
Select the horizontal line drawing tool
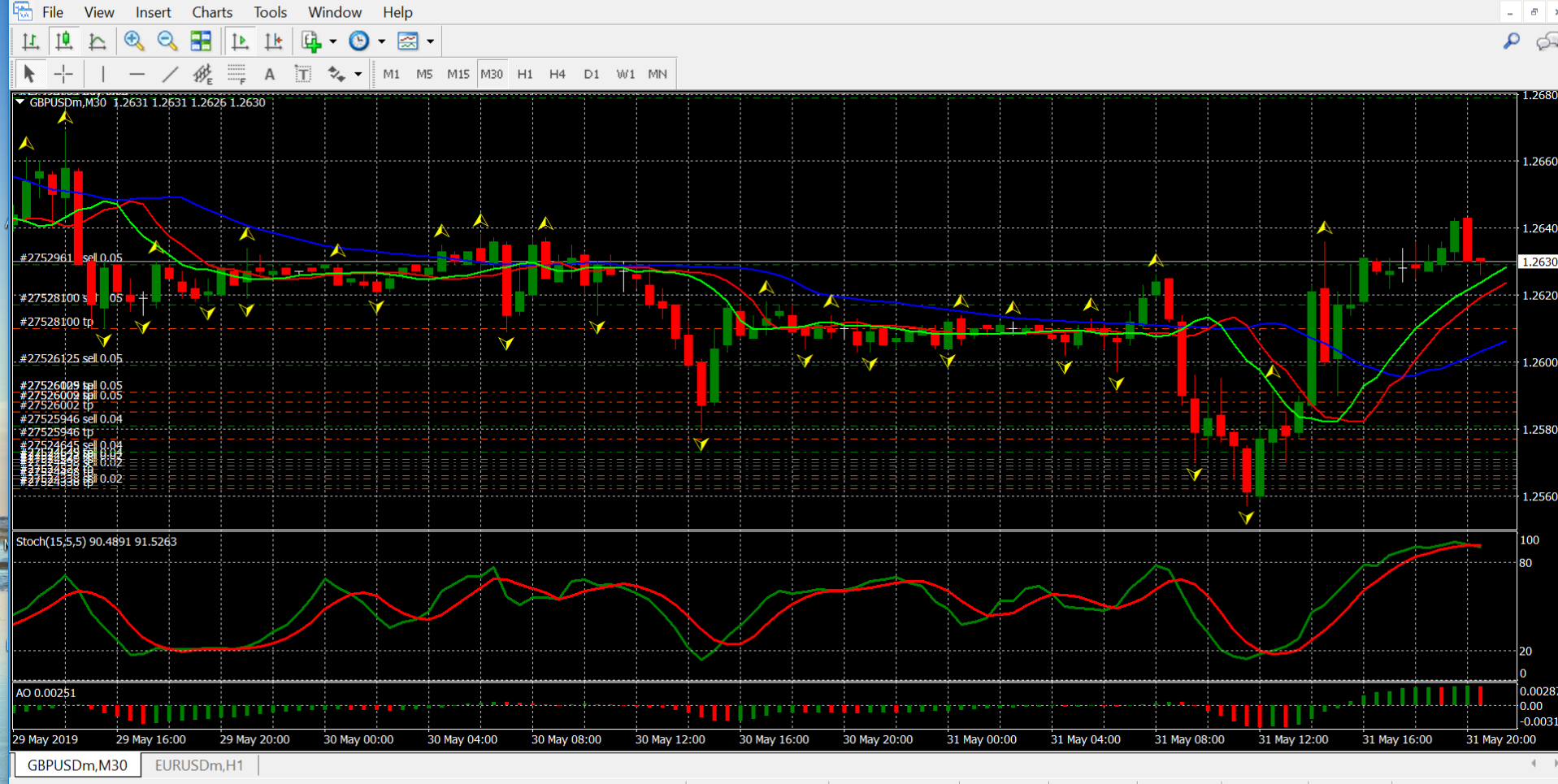tap(137, 74)
